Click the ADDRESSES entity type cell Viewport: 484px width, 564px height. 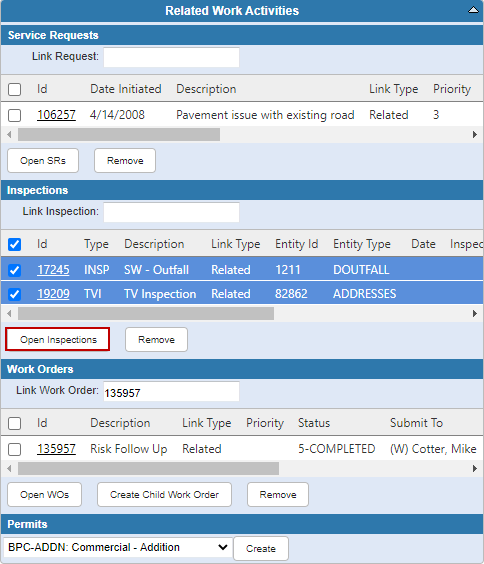[x=365, y=294]
